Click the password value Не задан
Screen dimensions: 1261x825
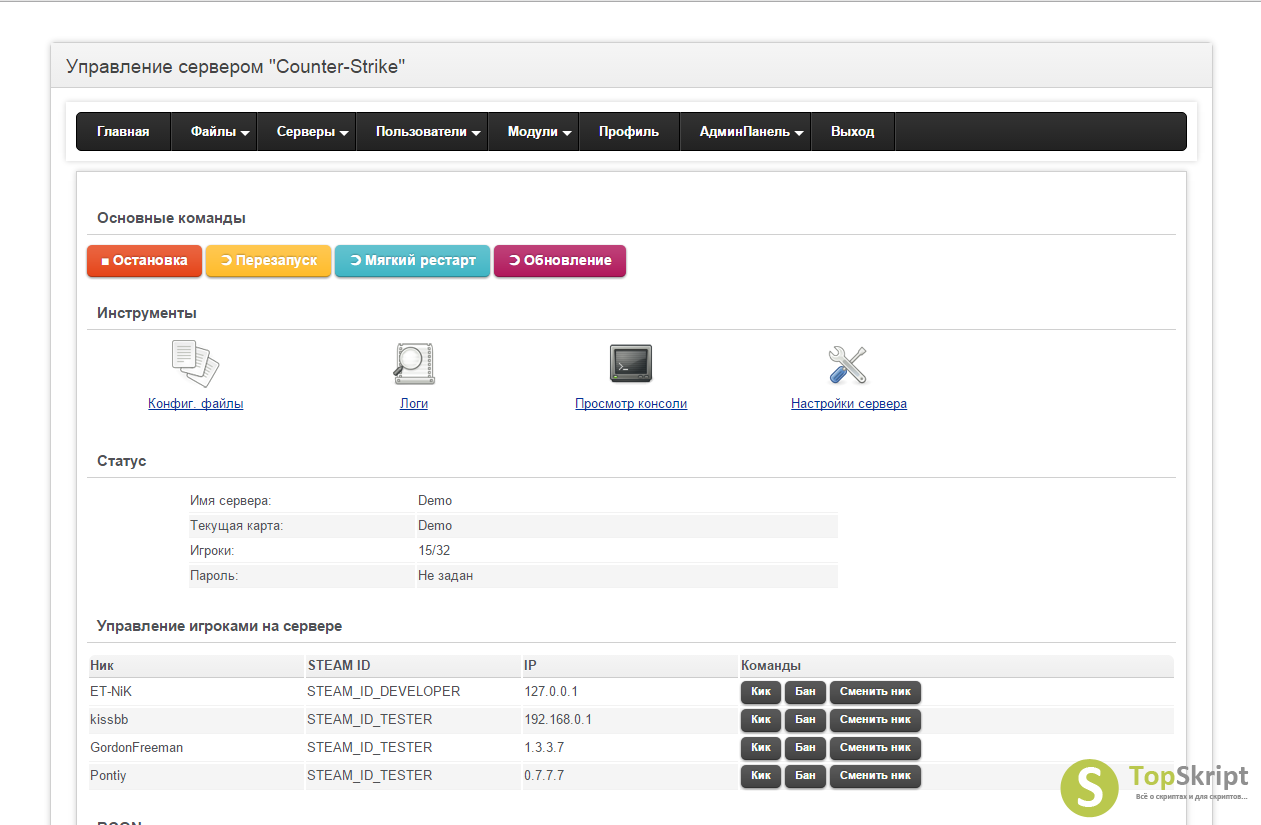pyautogui.click(x=446, y=576)
